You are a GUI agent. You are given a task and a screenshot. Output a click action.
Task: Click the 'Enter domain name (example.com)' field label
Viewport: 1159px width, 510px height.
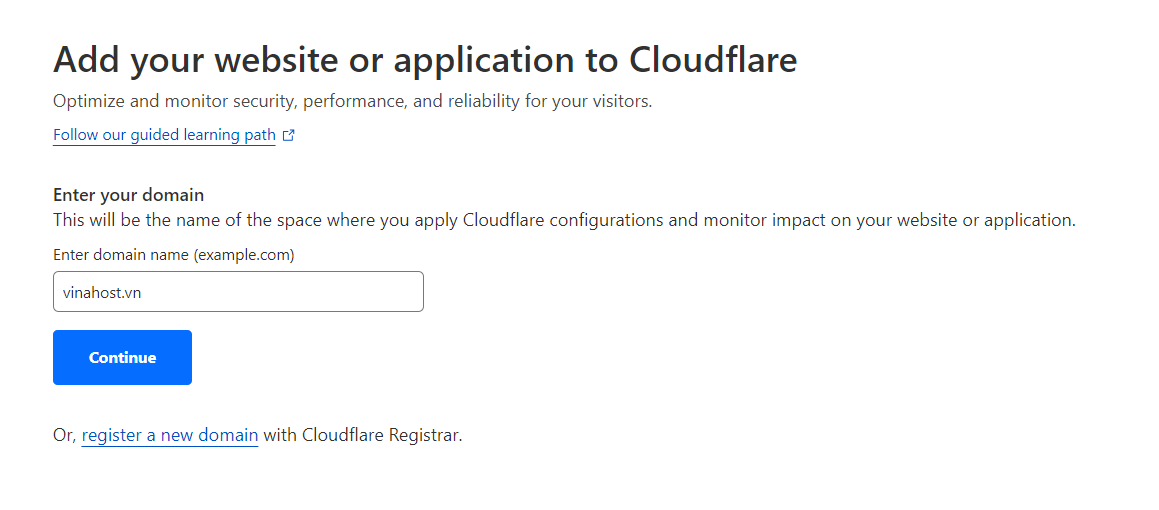coord(174,255)
